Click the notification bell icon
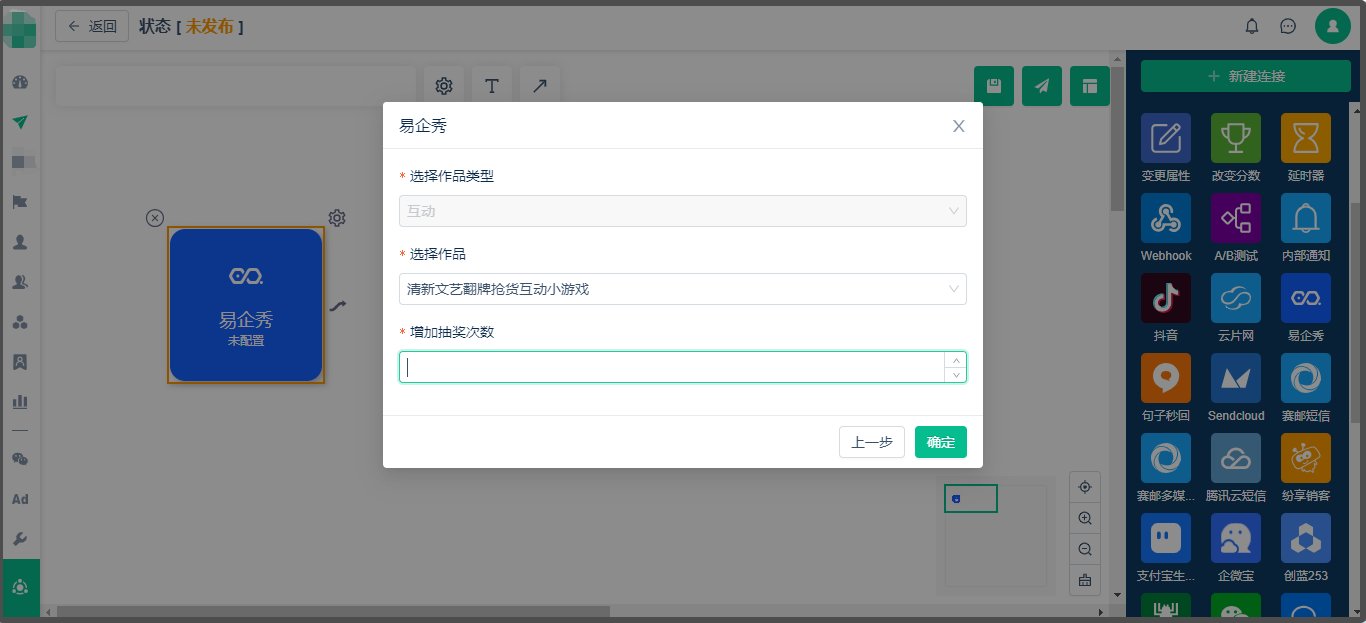The width and height of the screenshot is (1366, 623). pos(1252,26)
